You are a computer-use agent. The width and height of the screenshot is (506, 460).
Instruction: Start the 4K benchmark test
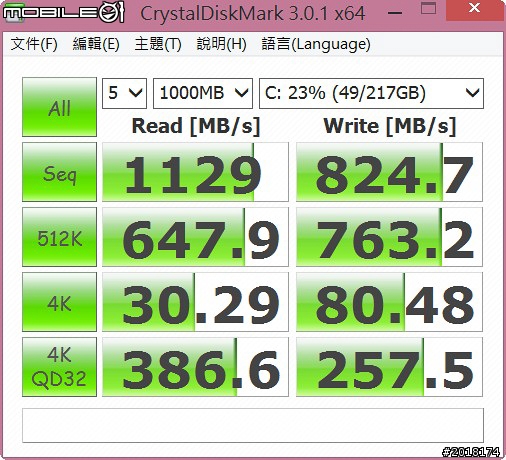tap(59, 302)
